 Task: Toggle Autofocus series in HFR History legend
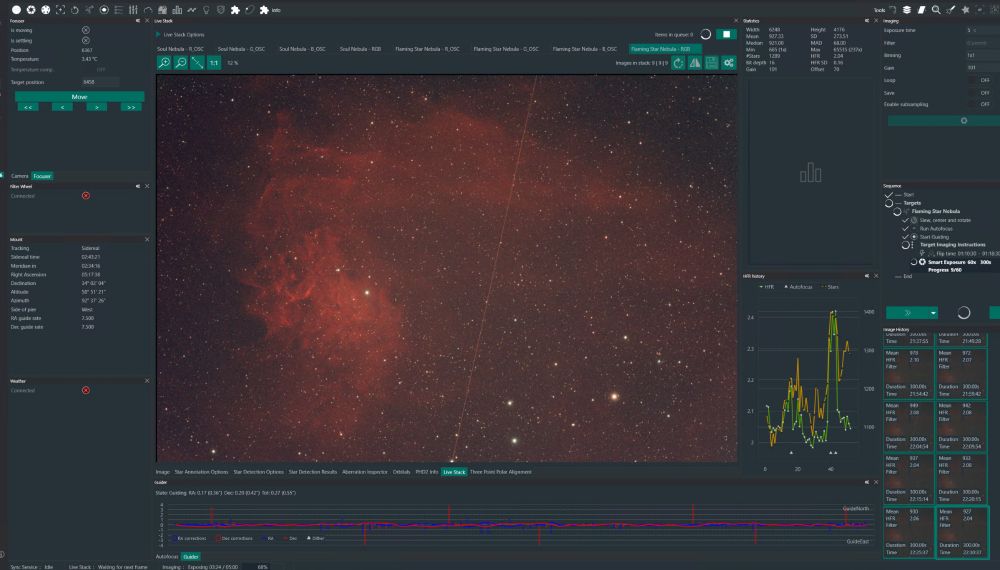pos(798,287)
